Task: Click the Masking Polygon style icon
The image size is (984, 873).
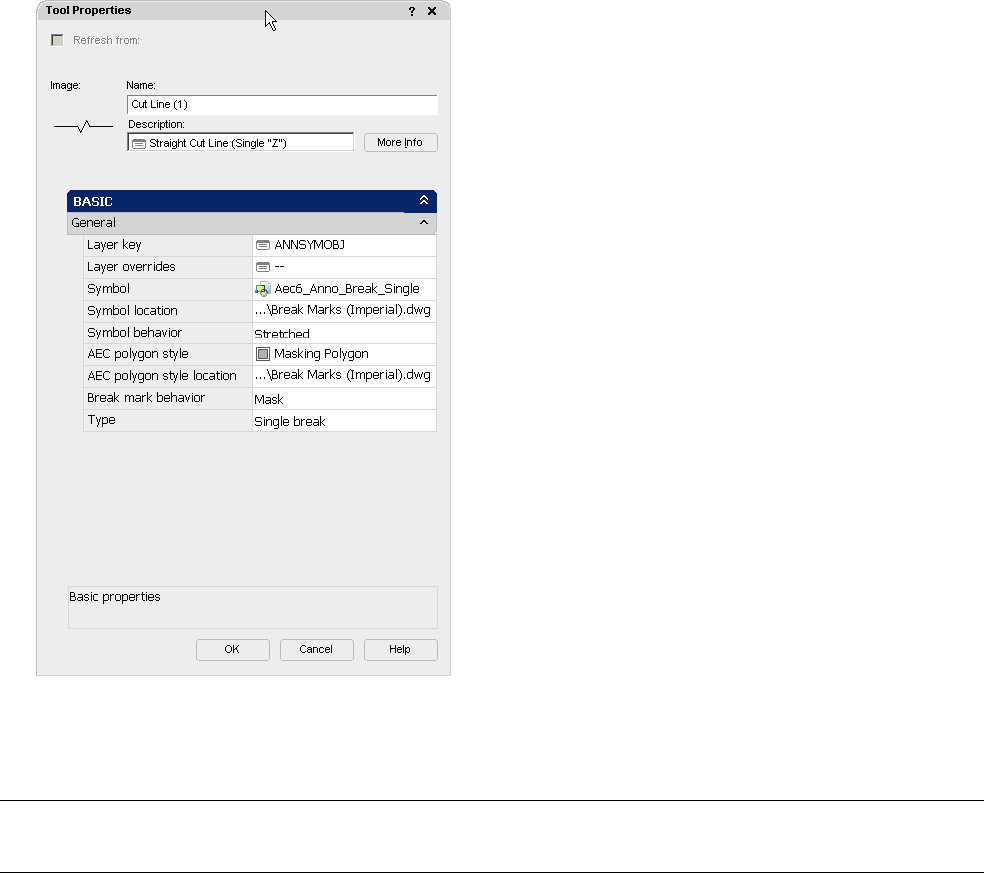Action: [x=263, y=354]
